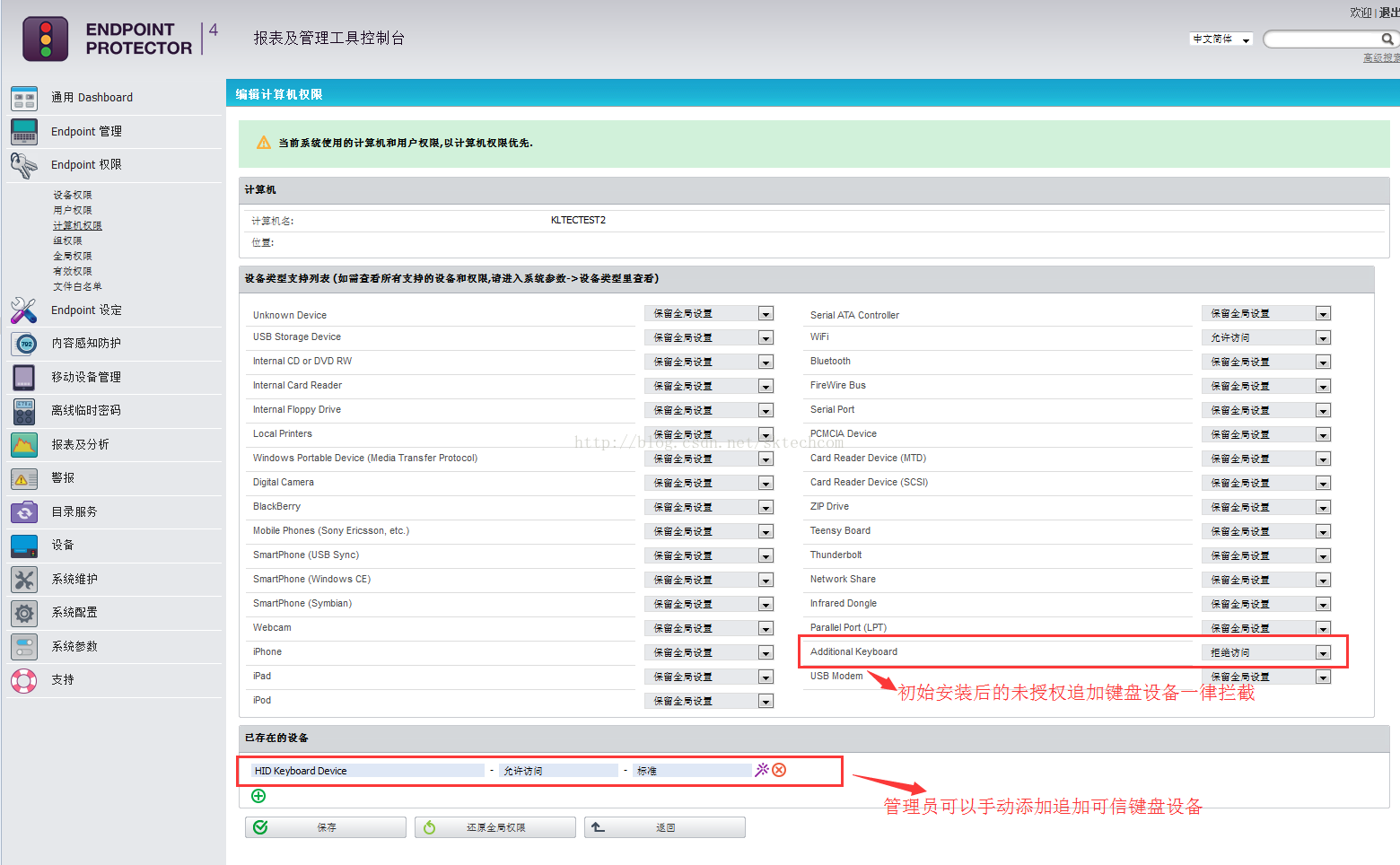Open the 警报 warning icon
Viewport: 1400px width, 865px height.
(x=24, y=478)
